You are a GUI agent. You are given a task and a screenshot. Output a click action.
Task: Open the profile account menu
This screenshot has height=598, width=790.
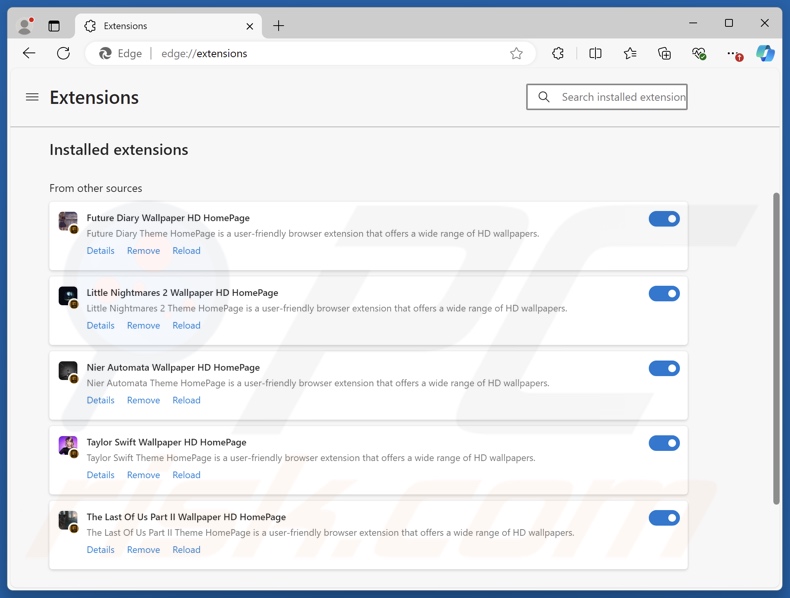[25, 25]
